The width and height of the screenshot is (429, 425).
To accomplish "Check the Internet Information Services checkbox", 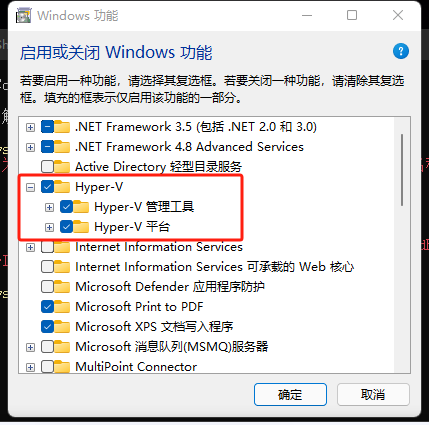I will coord(47,247).
